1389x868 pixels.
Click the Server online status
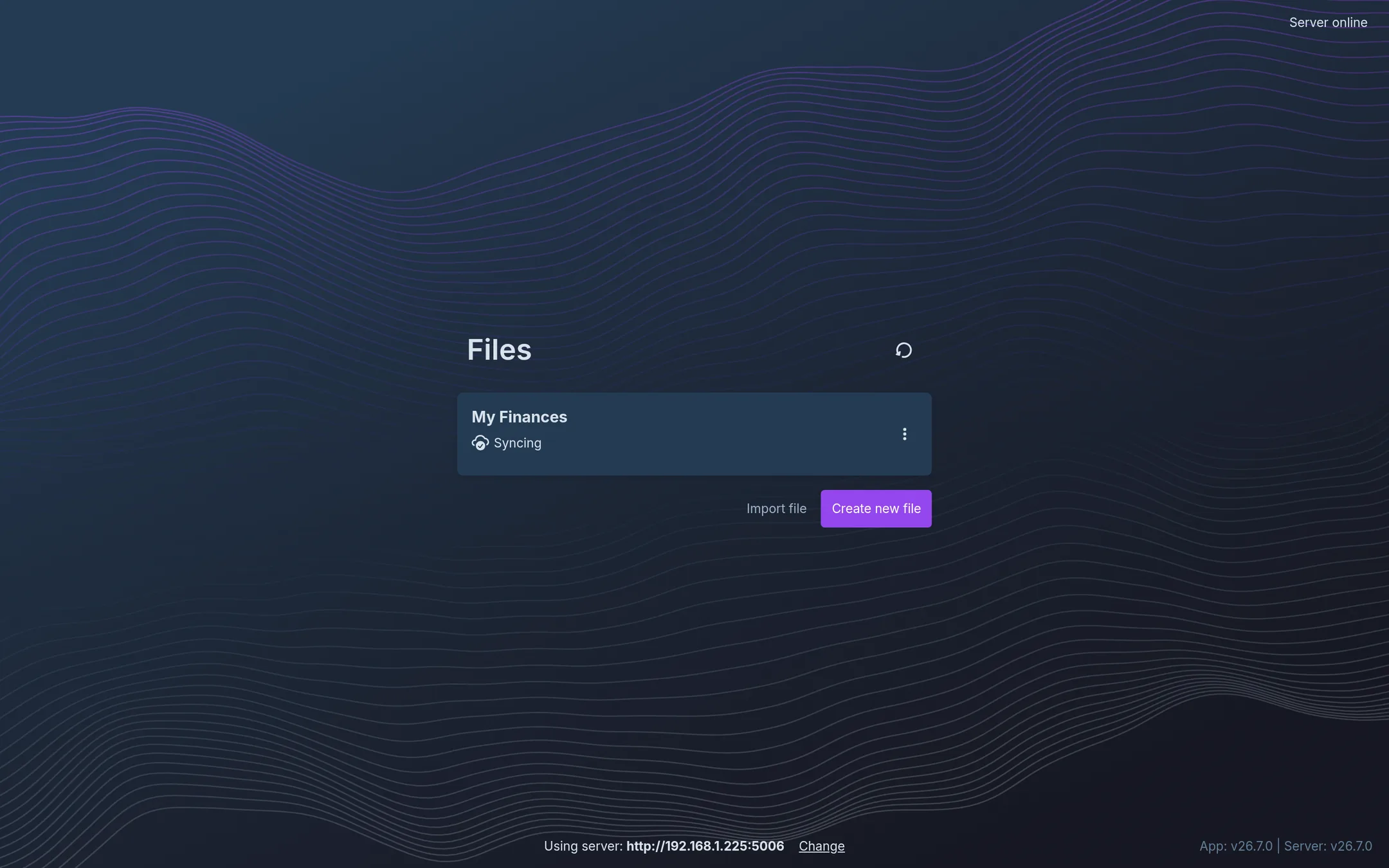pos(1328,23)
